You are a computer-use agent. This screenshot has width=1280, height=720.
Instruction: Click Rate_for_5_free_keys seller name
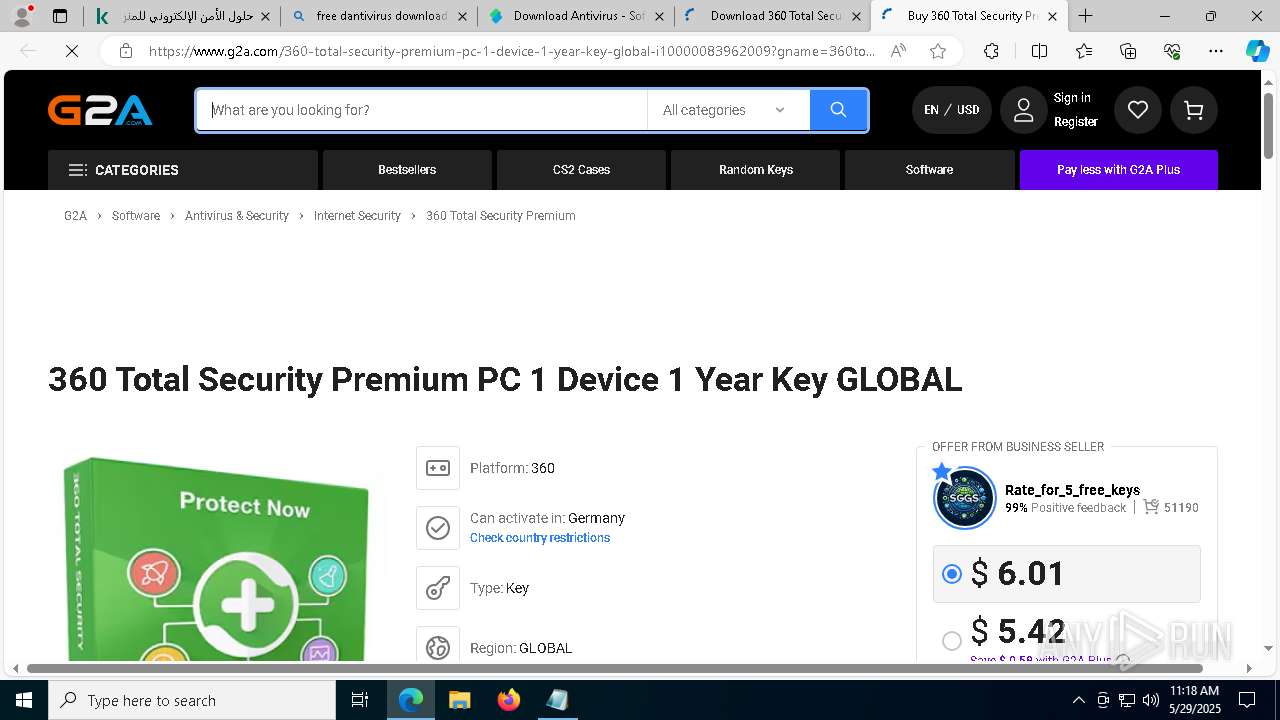1072,490
